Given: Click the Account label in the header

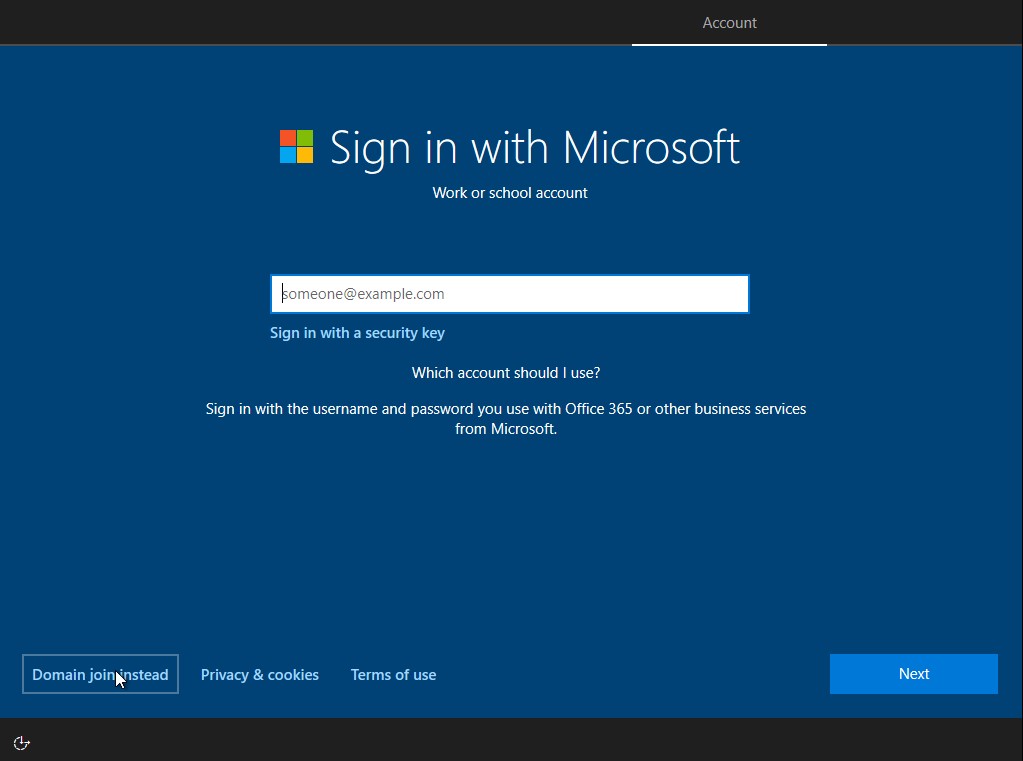Looking at the screenshot, I should (729, 22).
